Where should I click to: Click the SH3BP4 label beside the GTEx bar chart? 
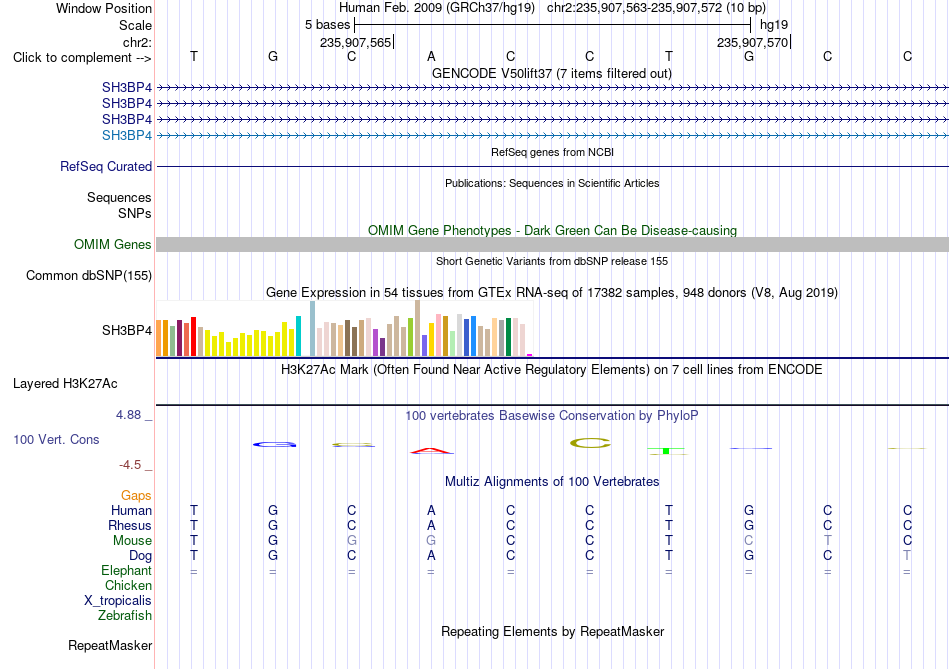coord(127,330)
